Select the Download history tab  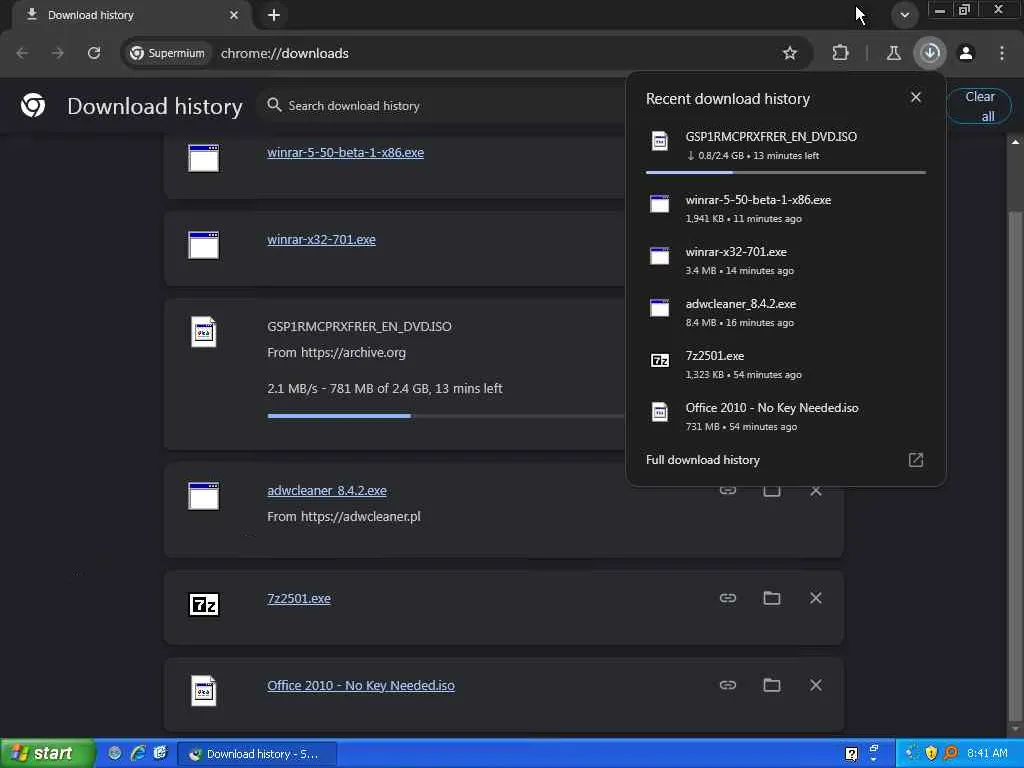131,15
